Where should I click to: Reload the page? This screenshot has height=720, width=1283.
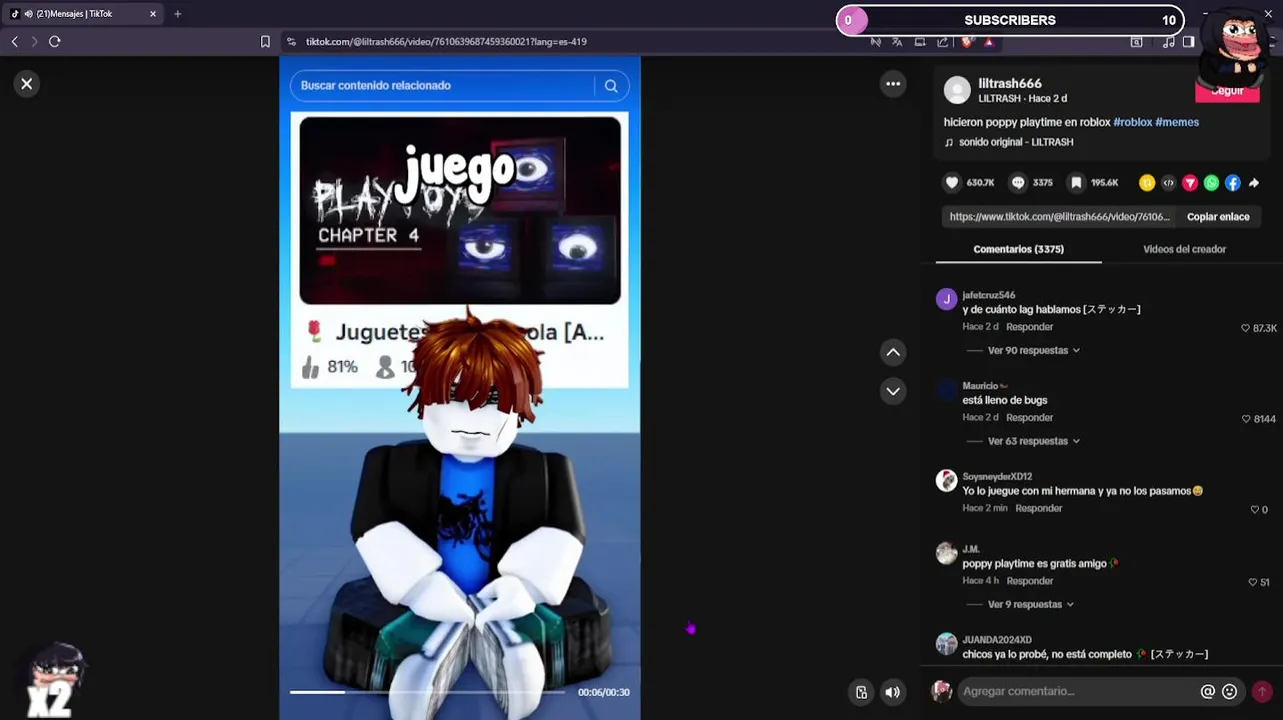click(x=55, y=42)
